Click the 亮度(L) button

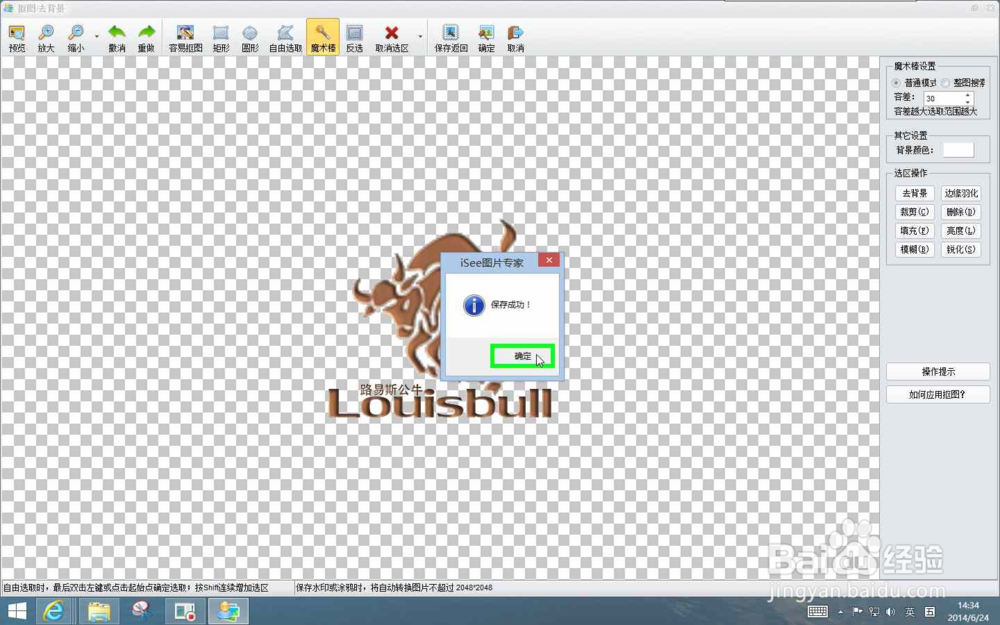click(x=960, y=231)
